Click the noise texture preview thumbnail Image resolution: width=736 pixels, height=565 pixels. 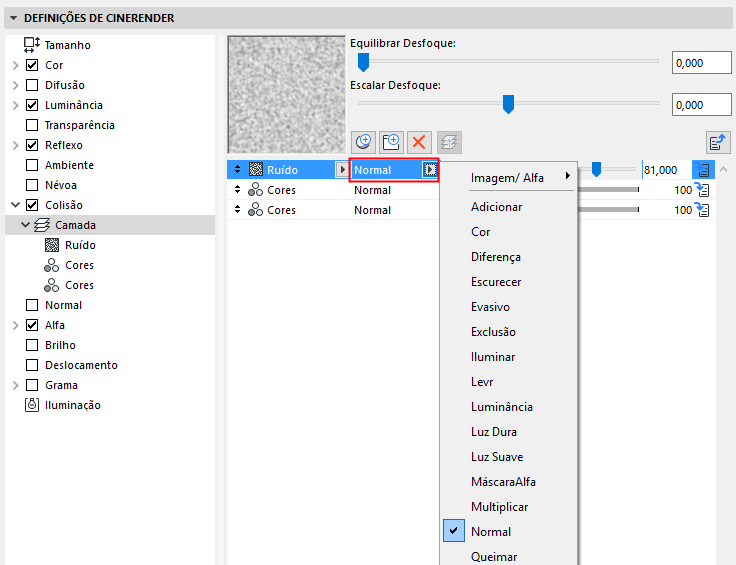click(286, 95)
